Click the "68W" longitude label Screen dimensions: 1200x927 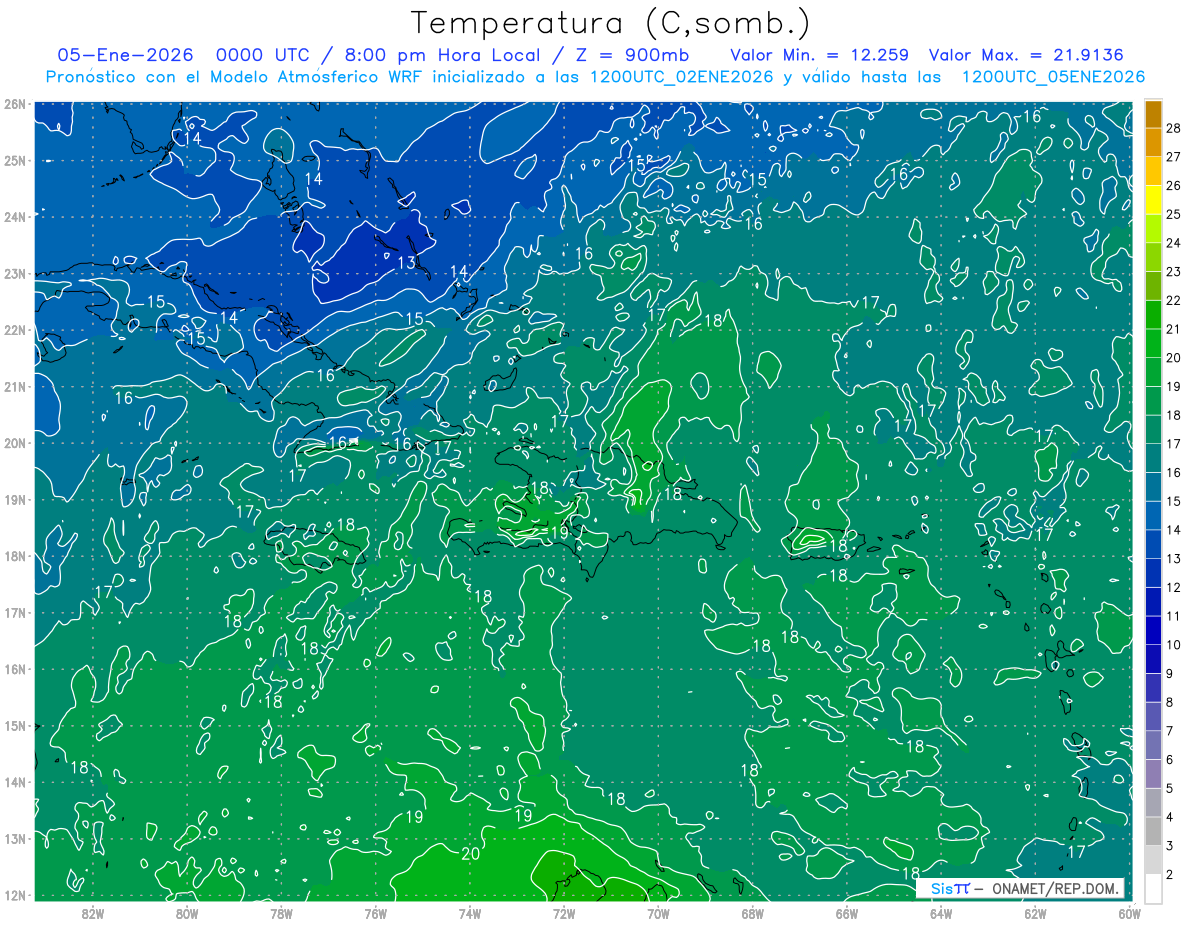click(x=752, y=912)
